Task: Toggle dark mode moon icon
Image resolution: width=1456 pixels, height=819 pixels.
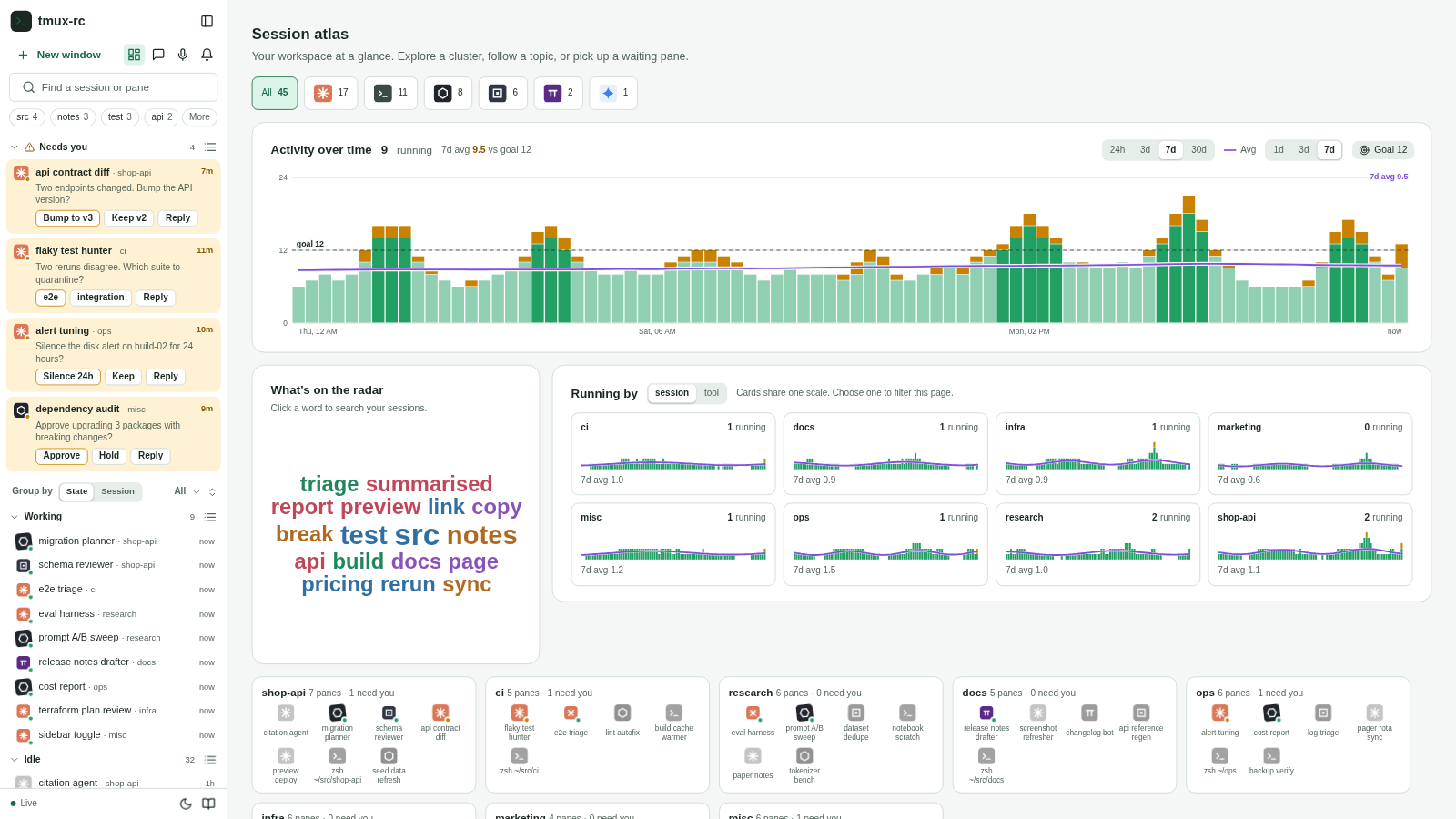Action: [186, 804]
